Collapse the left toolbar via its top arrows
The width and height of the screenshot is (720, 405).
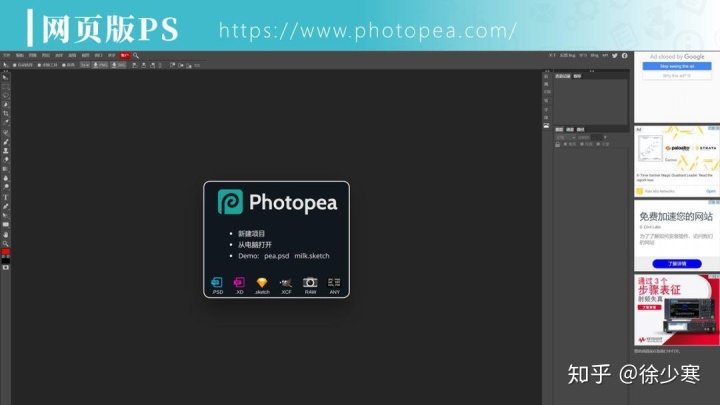coord(6,71)
